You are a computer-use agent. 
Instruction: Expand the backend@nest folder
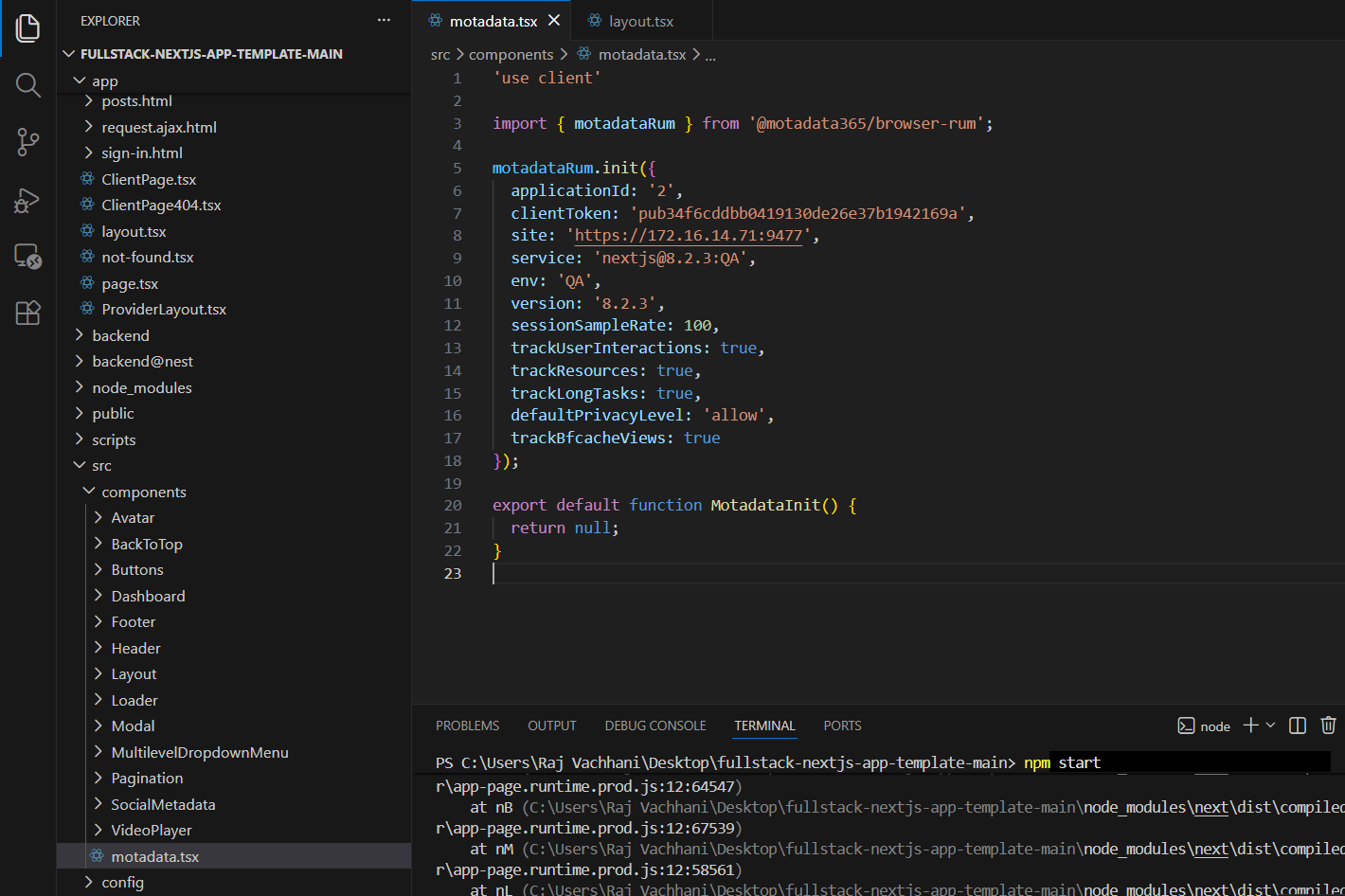click(234, 361)
